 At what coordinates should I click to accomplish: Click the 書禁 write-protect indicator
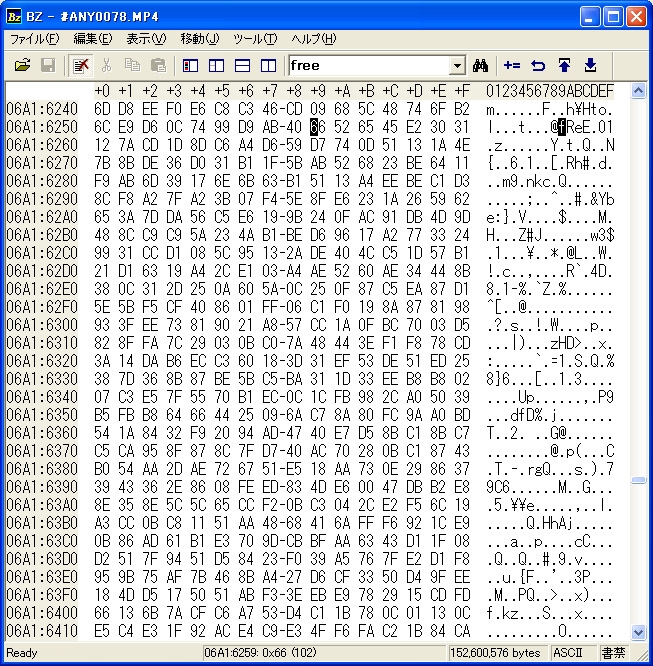point(613,652)
